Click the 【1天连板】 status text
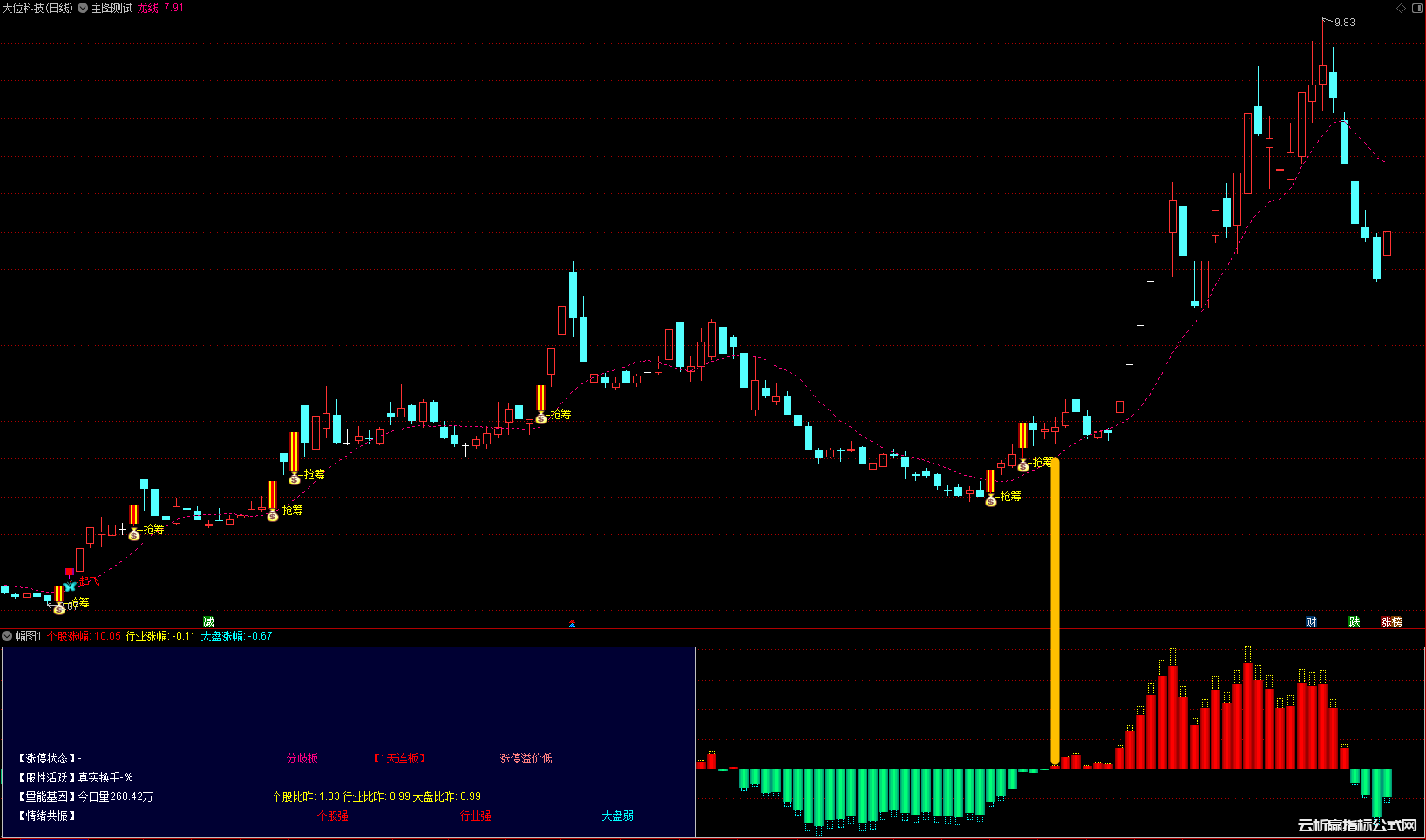 [x=400, y=758]
